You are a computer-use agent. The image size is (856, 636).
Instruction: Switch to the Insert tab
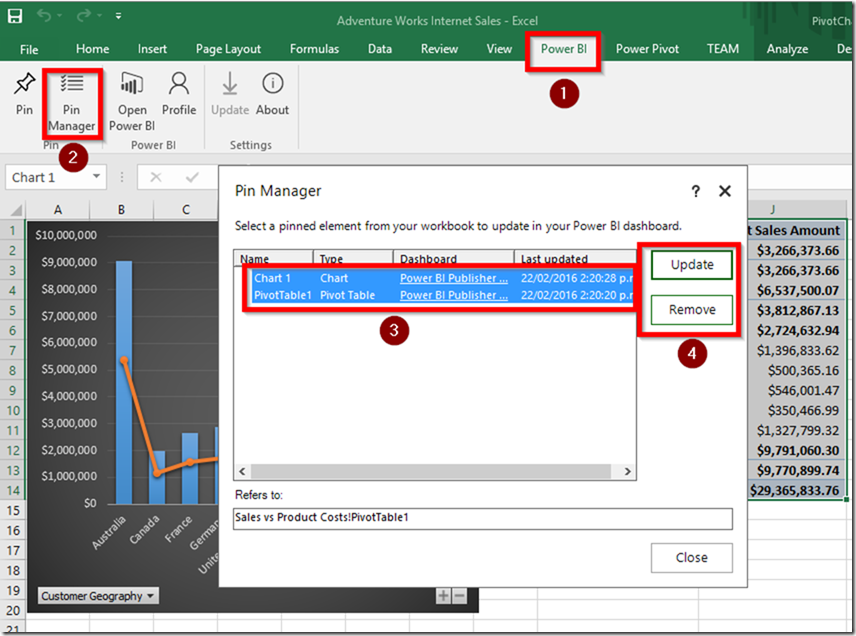152,49
